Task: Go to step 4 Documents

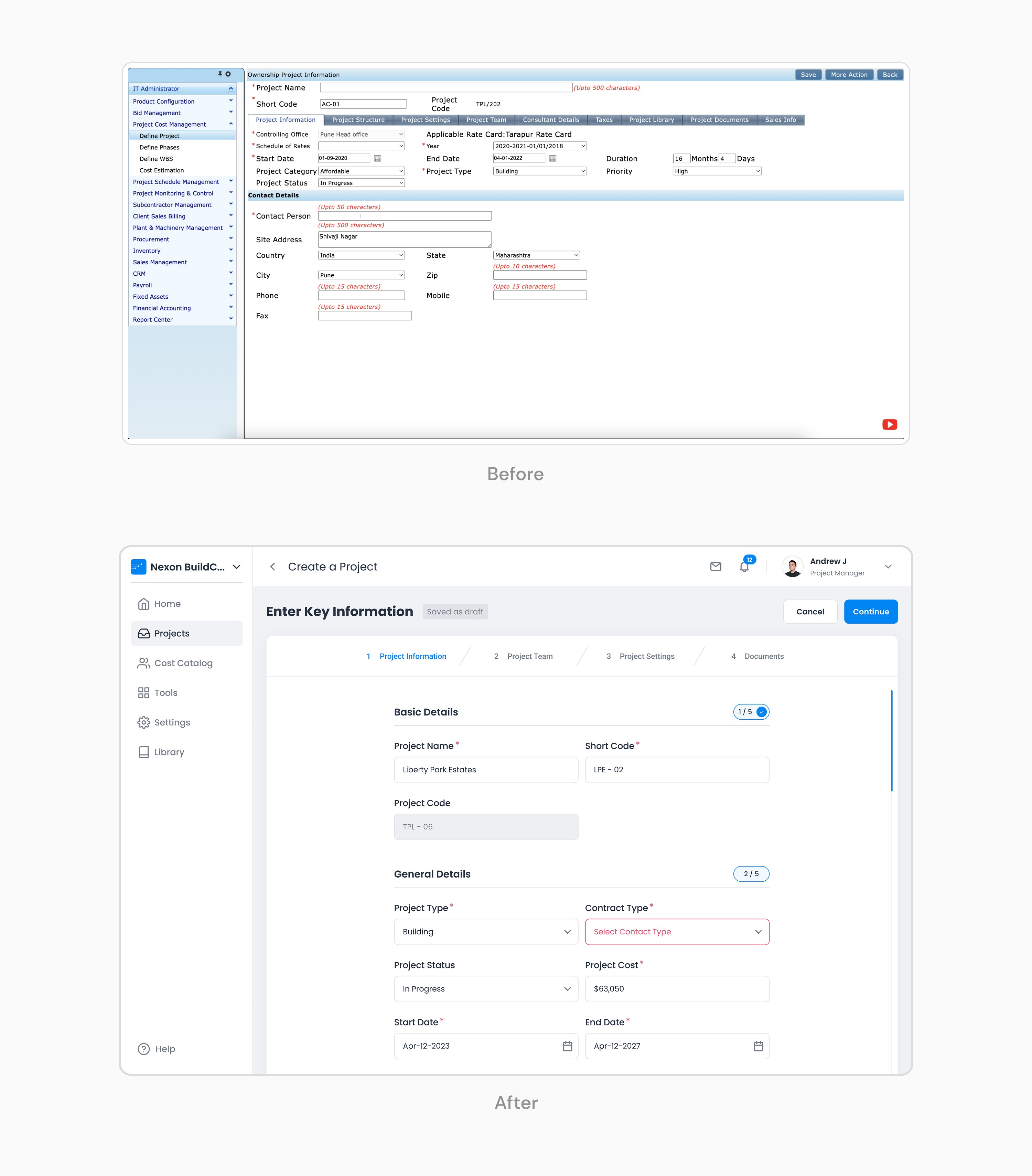Action: (x=757, y=656)
